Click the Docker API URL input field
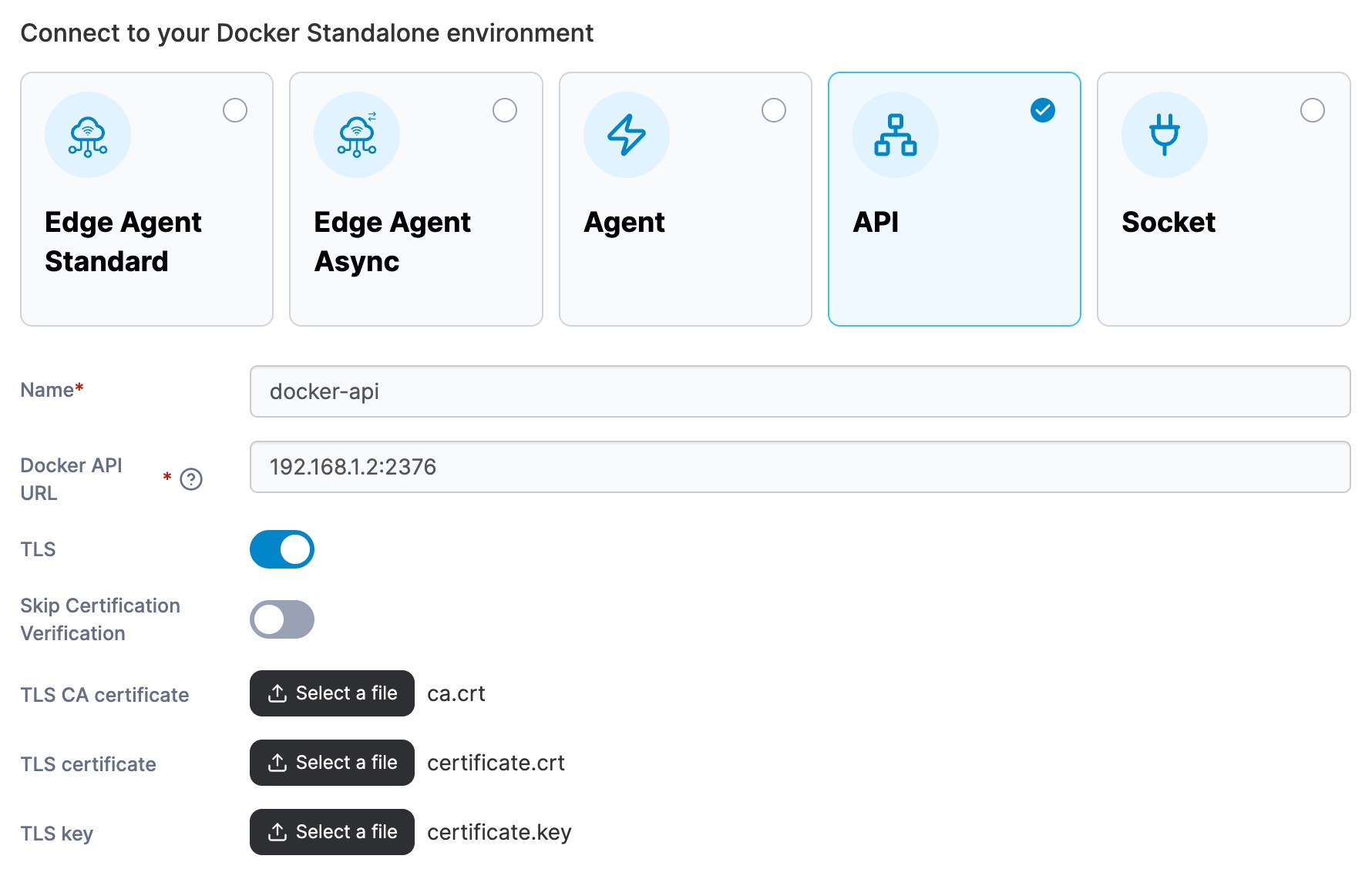 click(799, 467)
